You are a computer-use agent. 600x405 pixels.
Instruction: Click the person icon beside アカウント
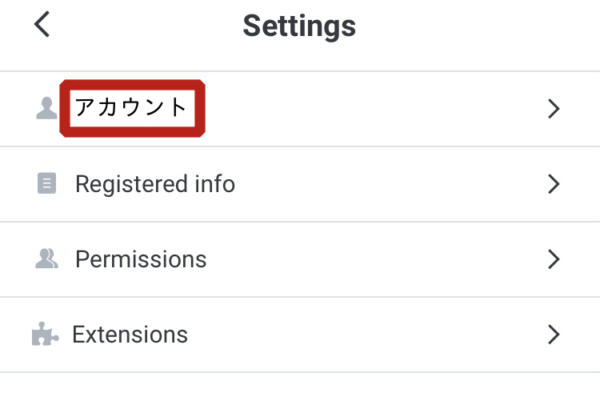pyautogui.click(x=47, y=108)
